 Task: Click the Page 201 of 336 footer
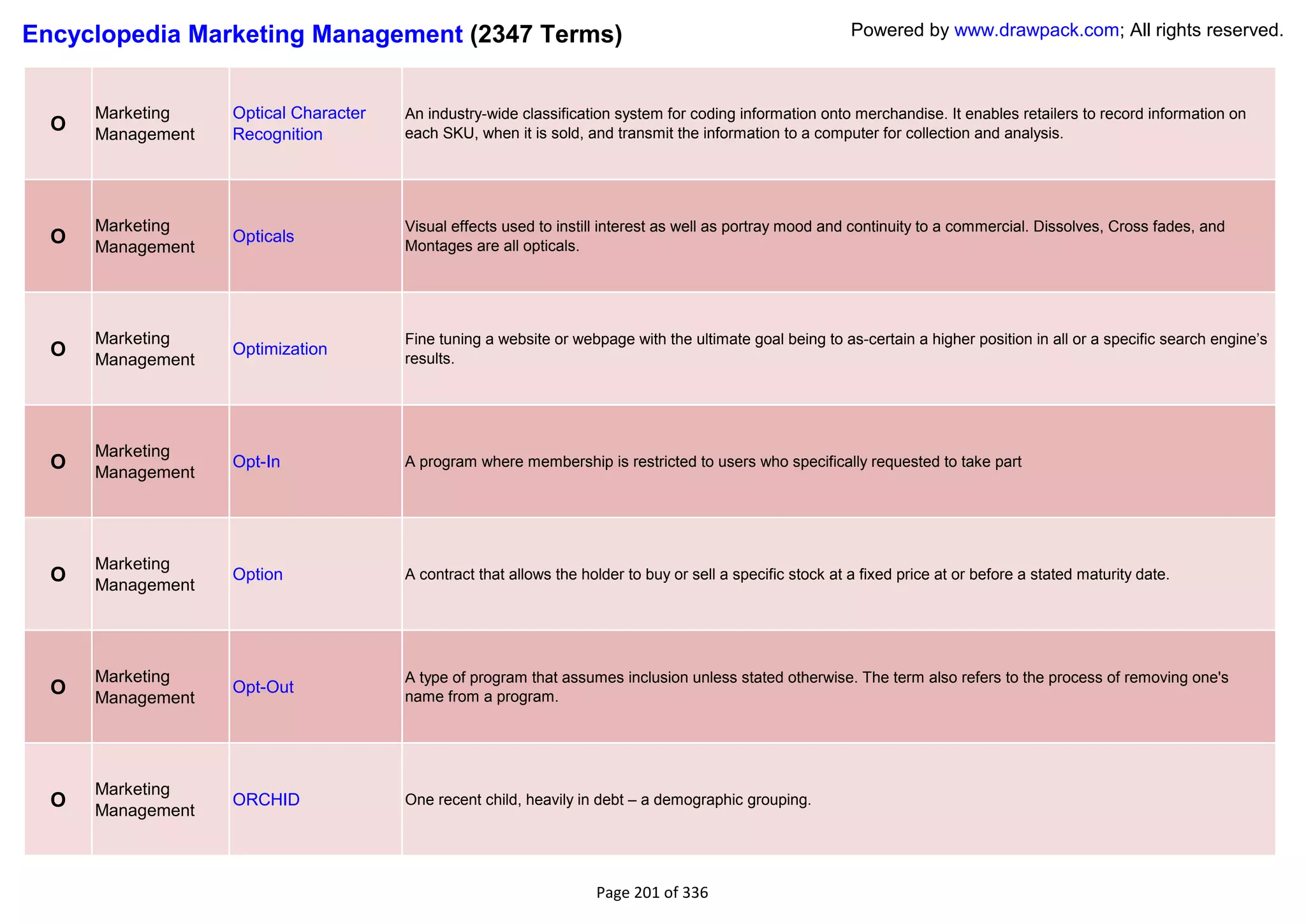pyautogui.click(x=652, y=893)
